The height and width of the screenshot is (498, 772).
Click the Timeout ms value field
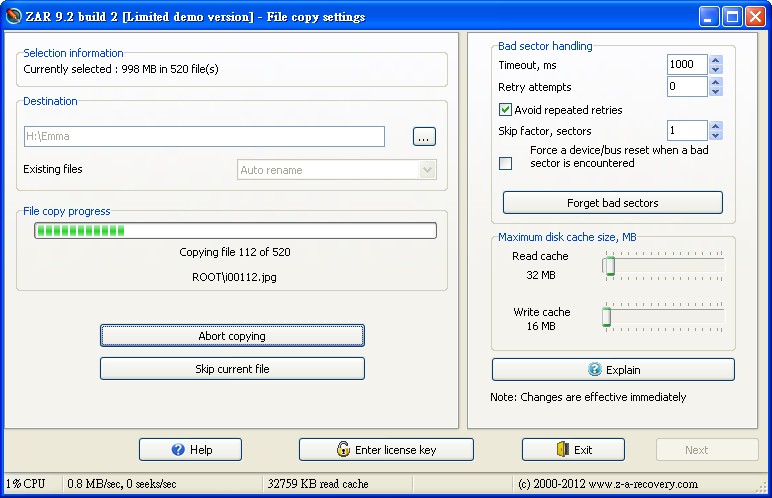tap(687, 65)
